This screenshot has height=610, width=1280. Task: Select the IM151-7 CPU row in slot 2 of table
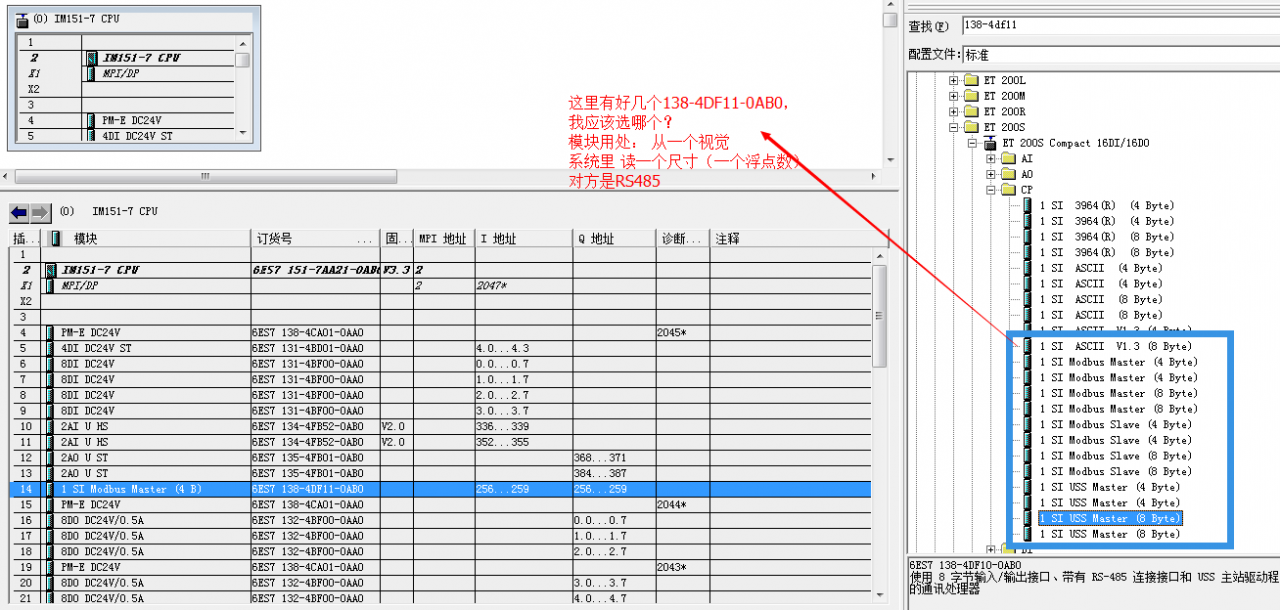click(x=440, y=270)
